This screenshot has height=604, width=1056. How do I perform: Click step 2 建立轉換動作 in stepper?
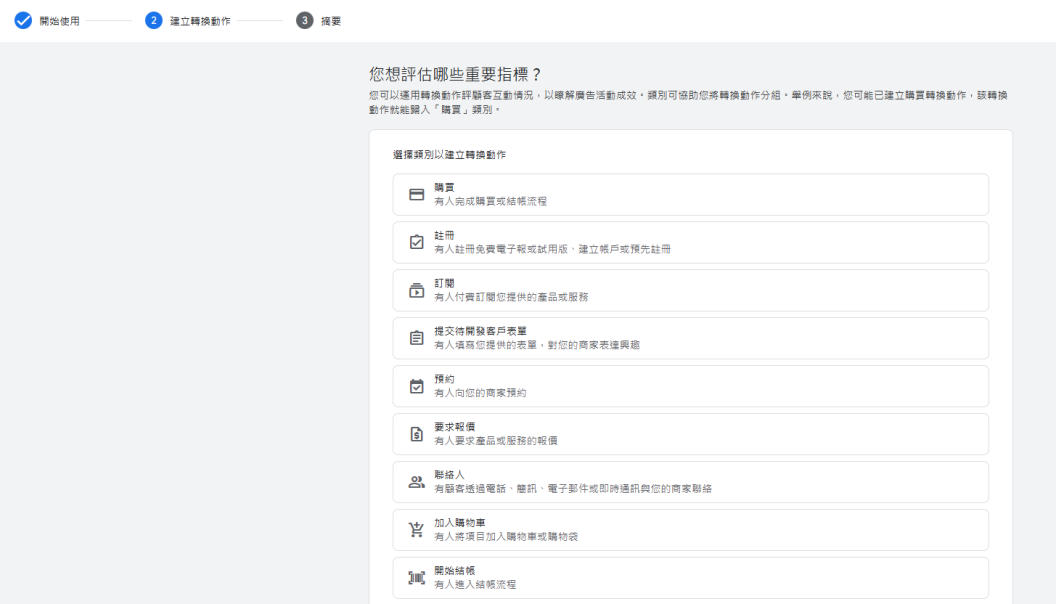(x=200, y=21)
